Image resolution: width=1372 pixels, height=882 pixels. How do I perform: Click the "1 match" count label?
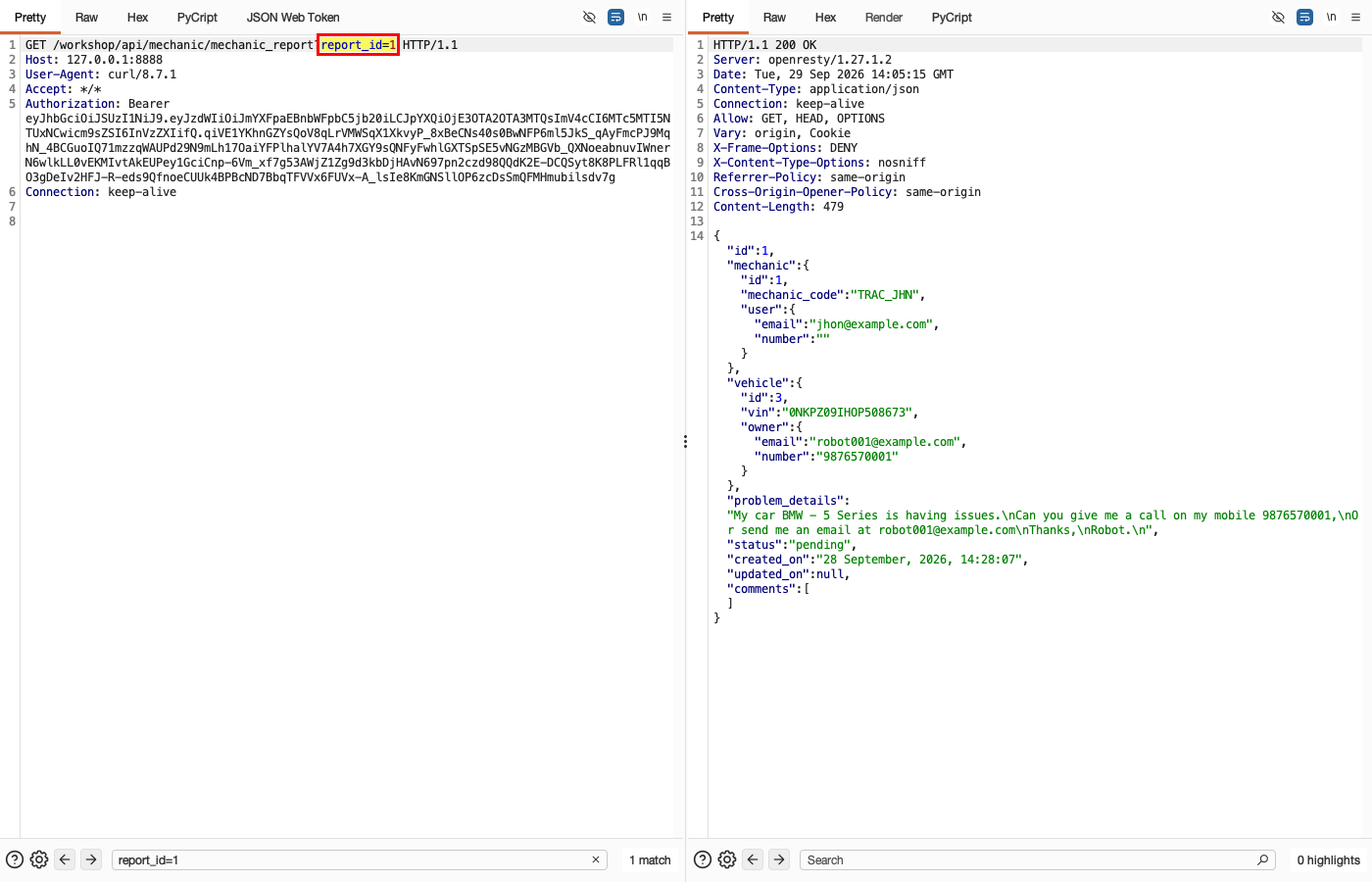coord(650,860)
